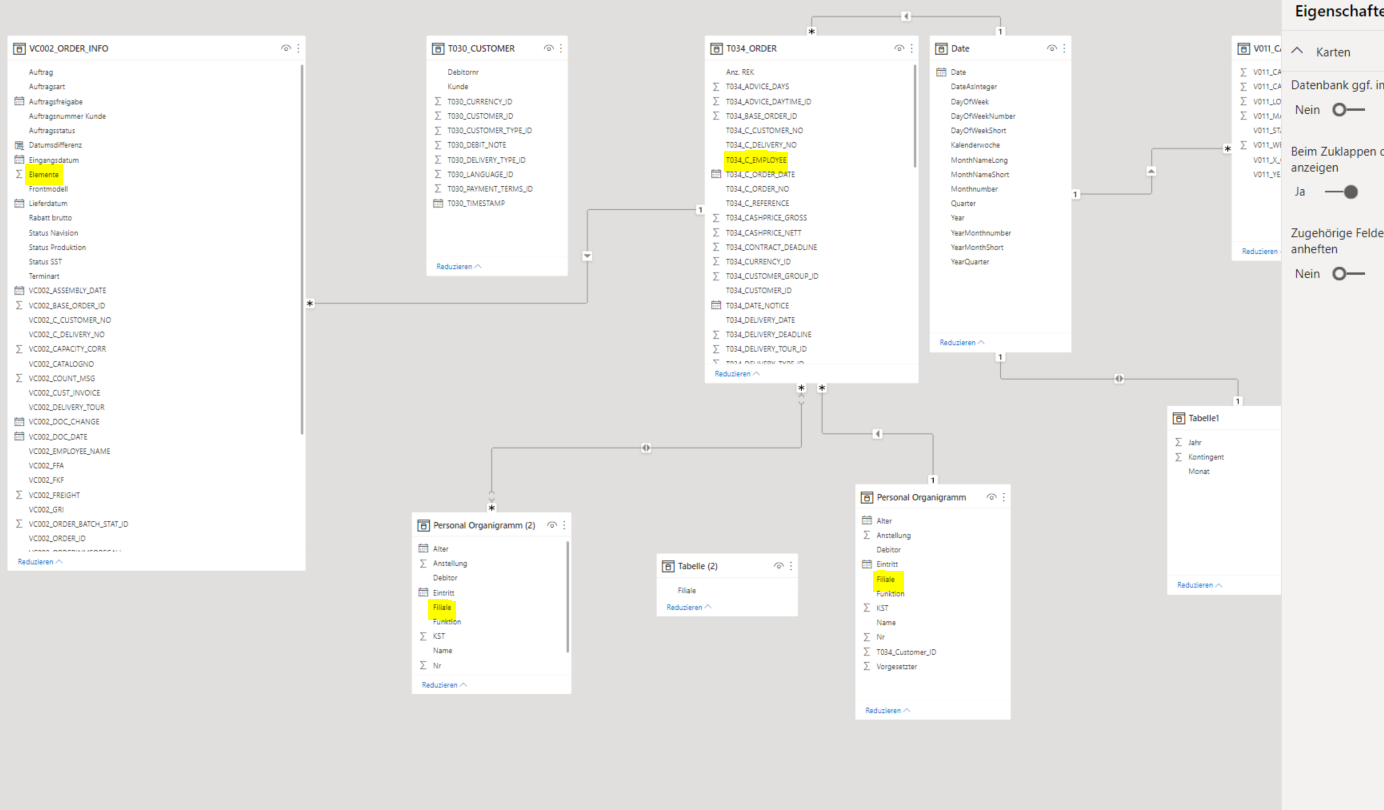Open more options for Tabelle (2) card
The image size is (1384, 810).
point(791,566)
